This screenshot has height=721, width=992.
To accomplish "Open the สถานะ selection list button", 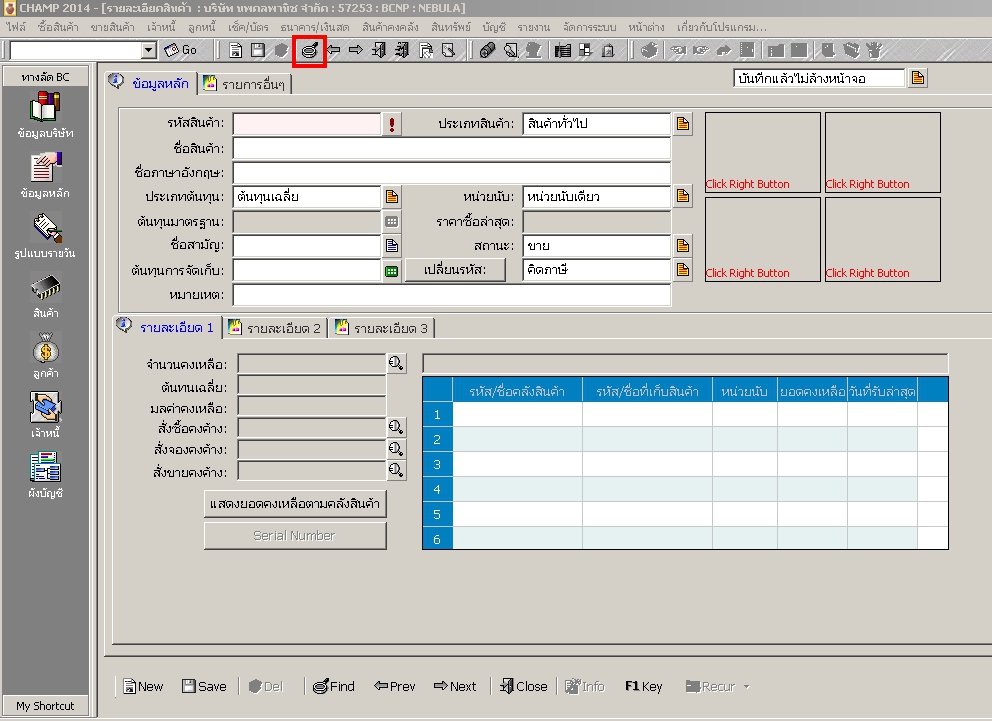I will (683, 245).
